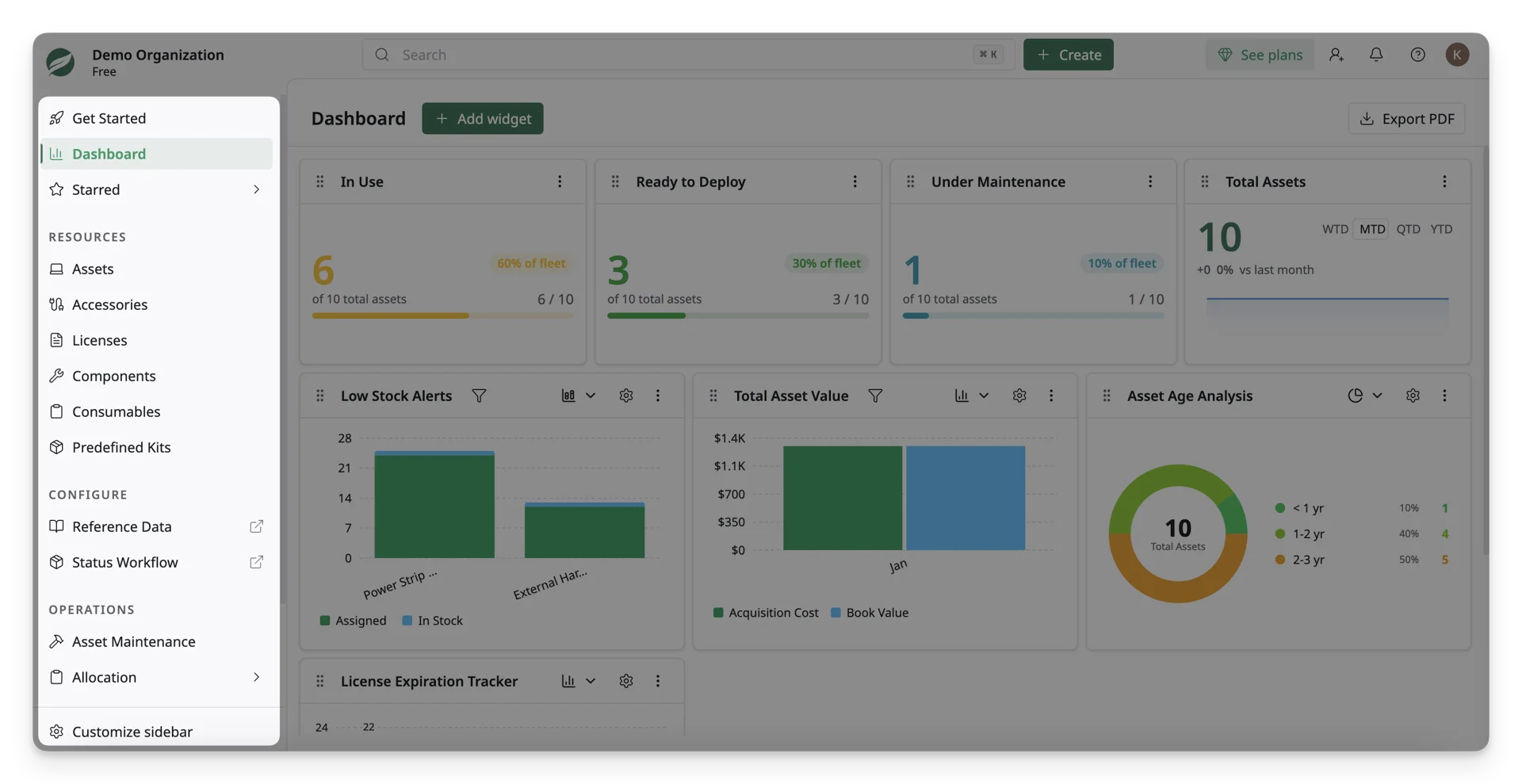Click the Low Stock Alerts filter icon

479,396
